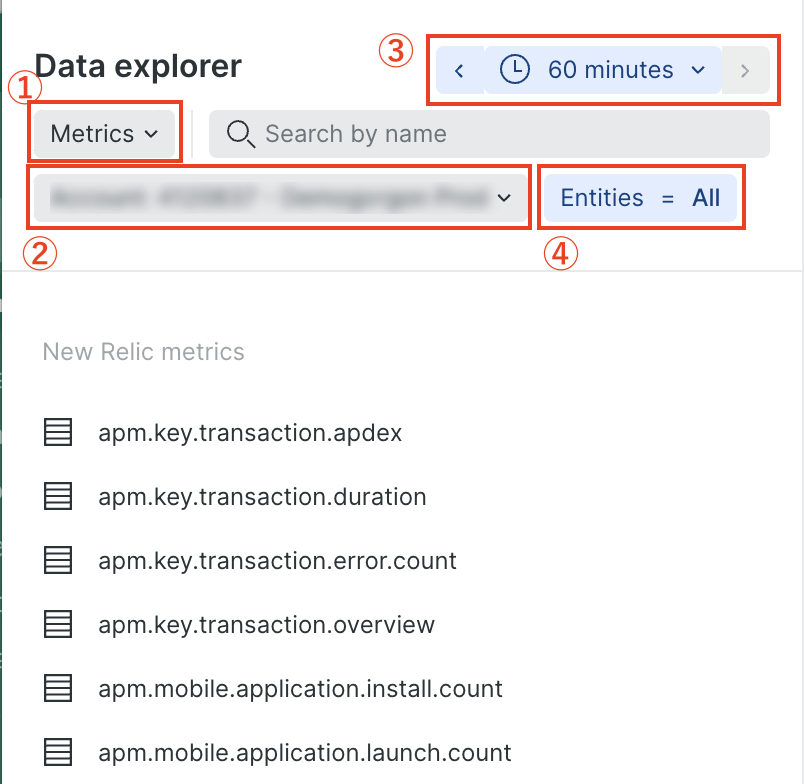Select the apm.key.transaction.duration metric

click(x=261, y=496)
